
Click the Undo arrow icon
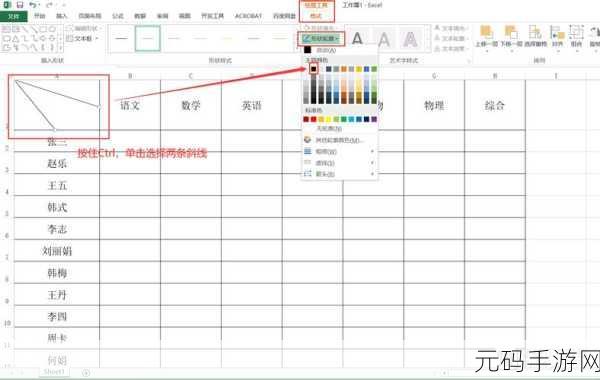click(x=33, y=5)
